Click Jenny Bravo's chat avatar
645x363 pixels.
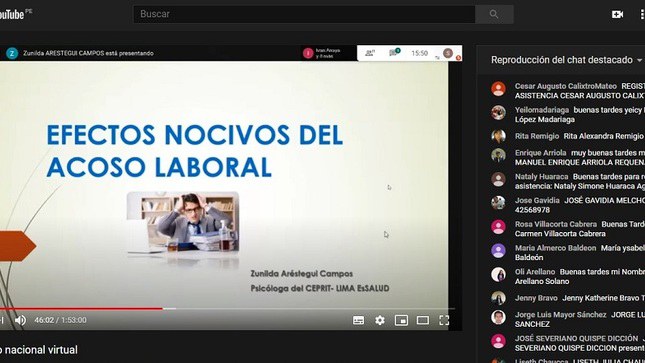click(498, 298)
